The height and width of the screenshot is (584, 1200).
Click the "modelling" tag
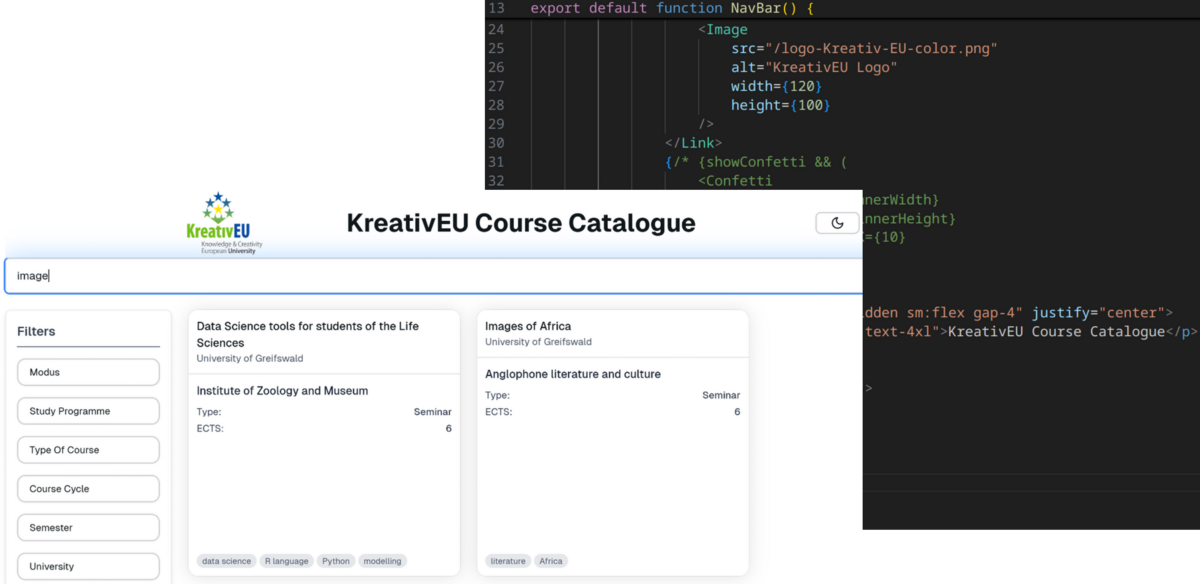point(382,561)
